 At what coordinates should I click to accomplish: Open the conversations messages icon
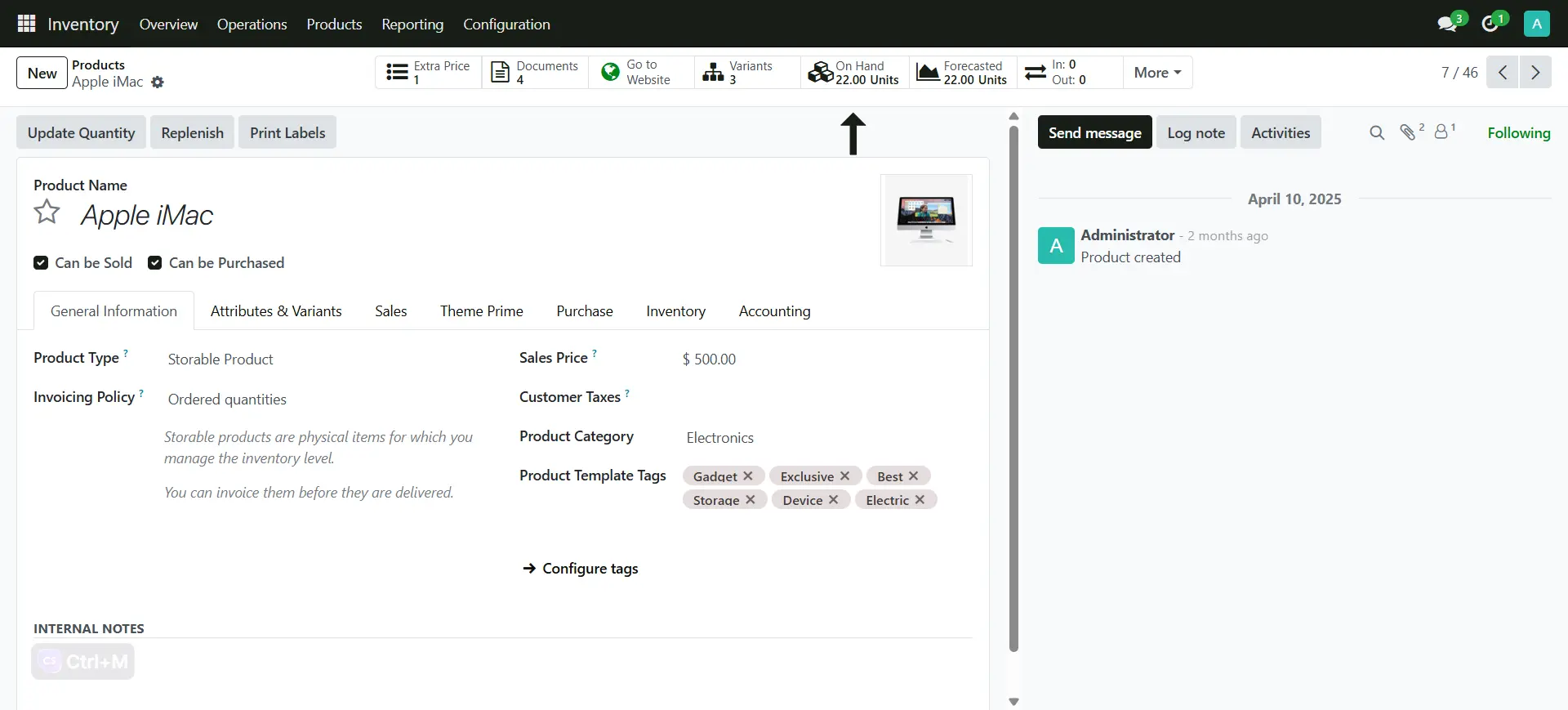click(x=1448, y=24)
